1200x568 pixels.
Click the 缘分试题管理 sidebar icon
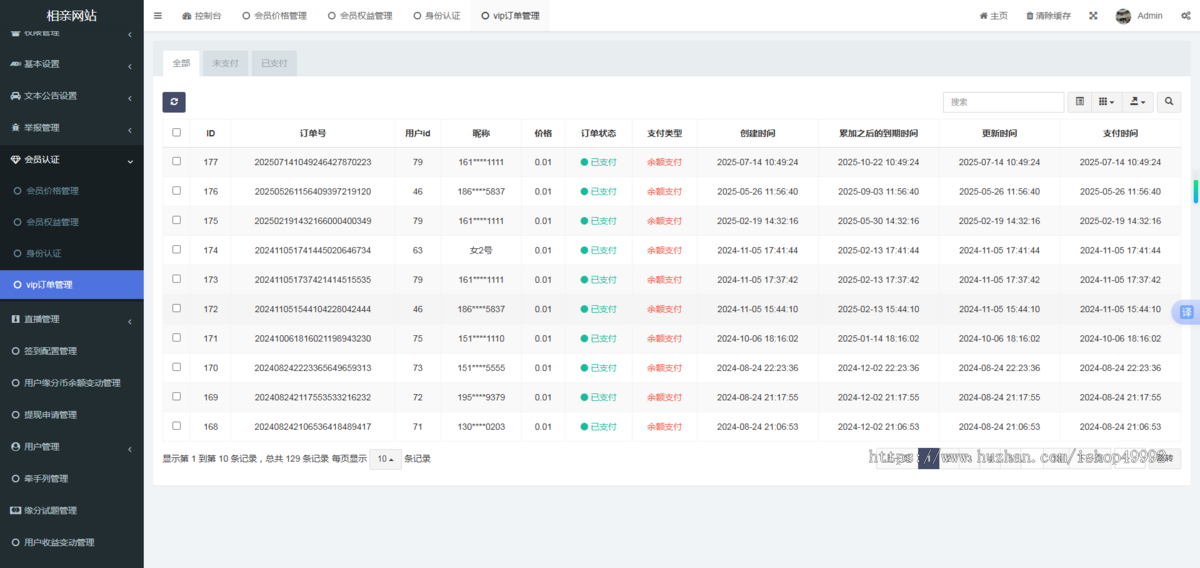coord(15,510)
